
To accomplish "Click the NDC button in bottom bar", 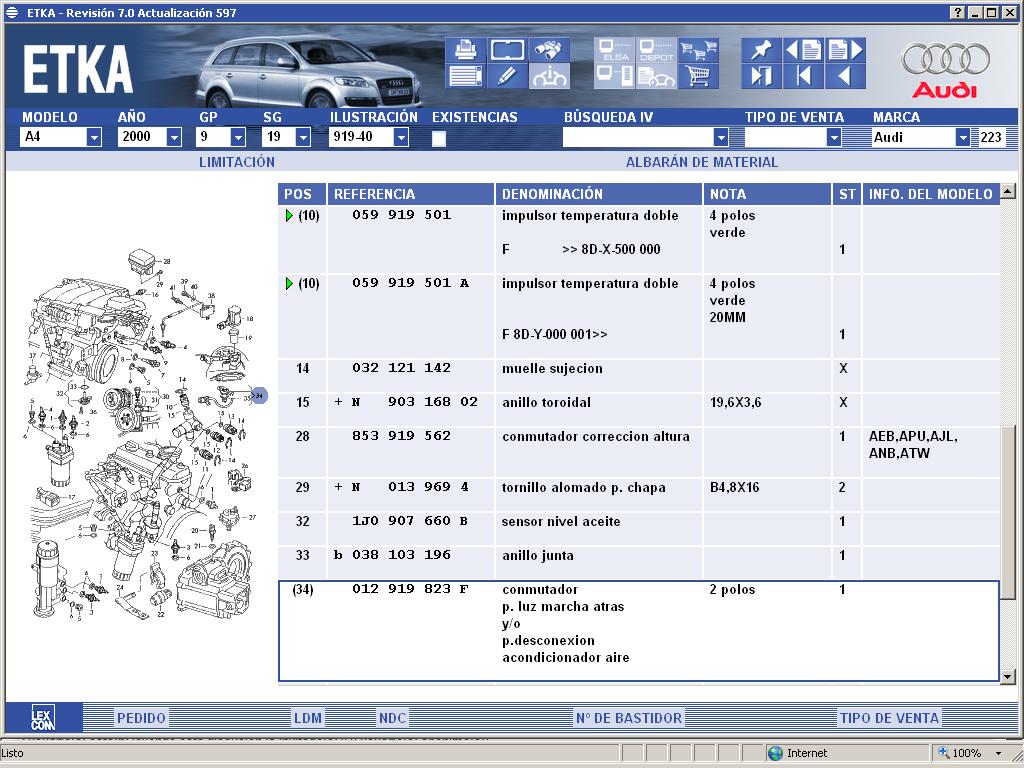I will (x=392, y=718).
